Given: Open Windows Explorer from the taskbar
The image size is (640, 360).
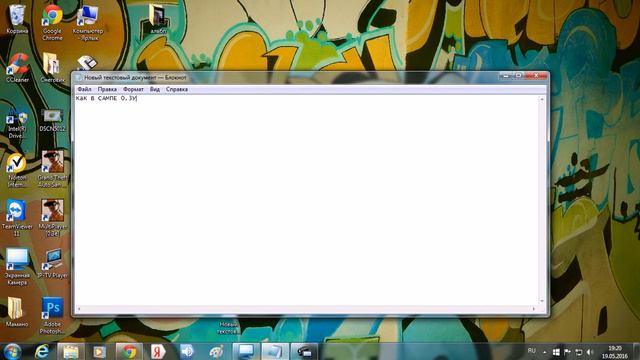Looking at the screenshot, I should pyautogui.click(x=71, y=352).
